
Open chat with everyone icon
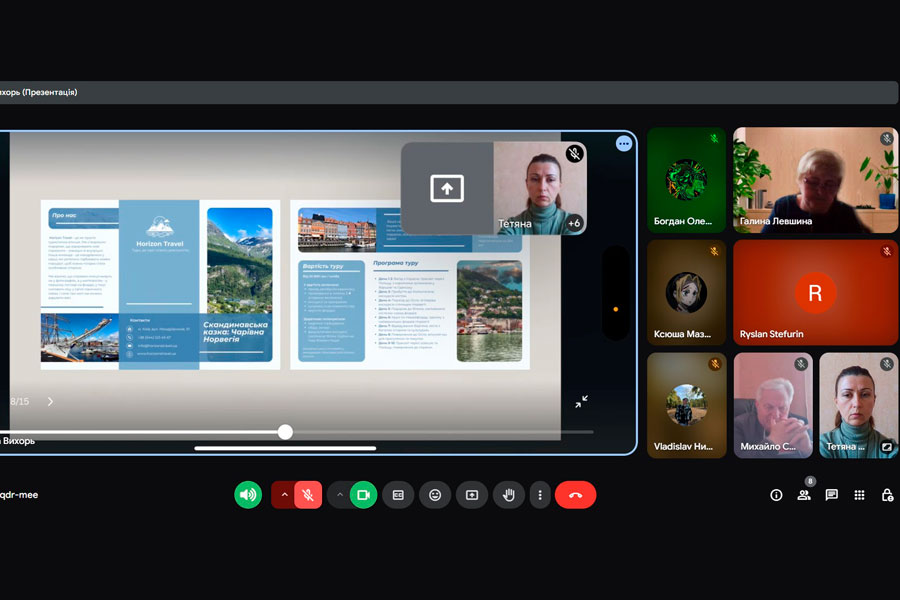pyautogui.click(x=831, y=495)
